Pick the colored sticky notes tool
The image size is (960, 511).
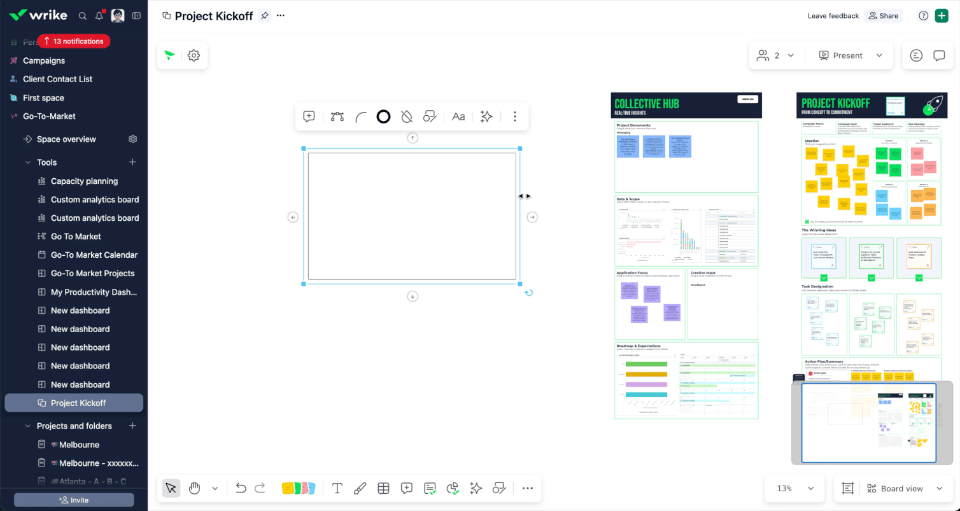click(298, 488)
